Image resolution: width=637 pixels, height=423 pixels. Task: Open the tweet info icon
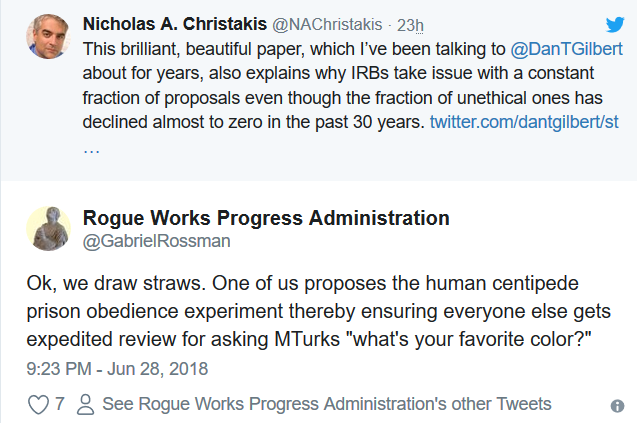pyautogui.click(x=617, y=405)
